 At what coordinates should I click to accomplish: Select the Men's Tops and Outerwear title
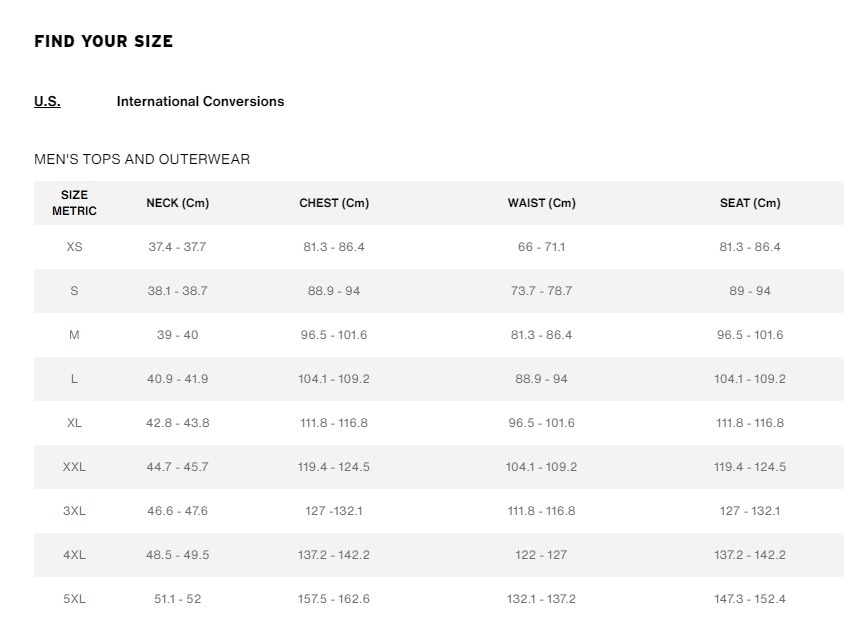[x=142, y=159]
